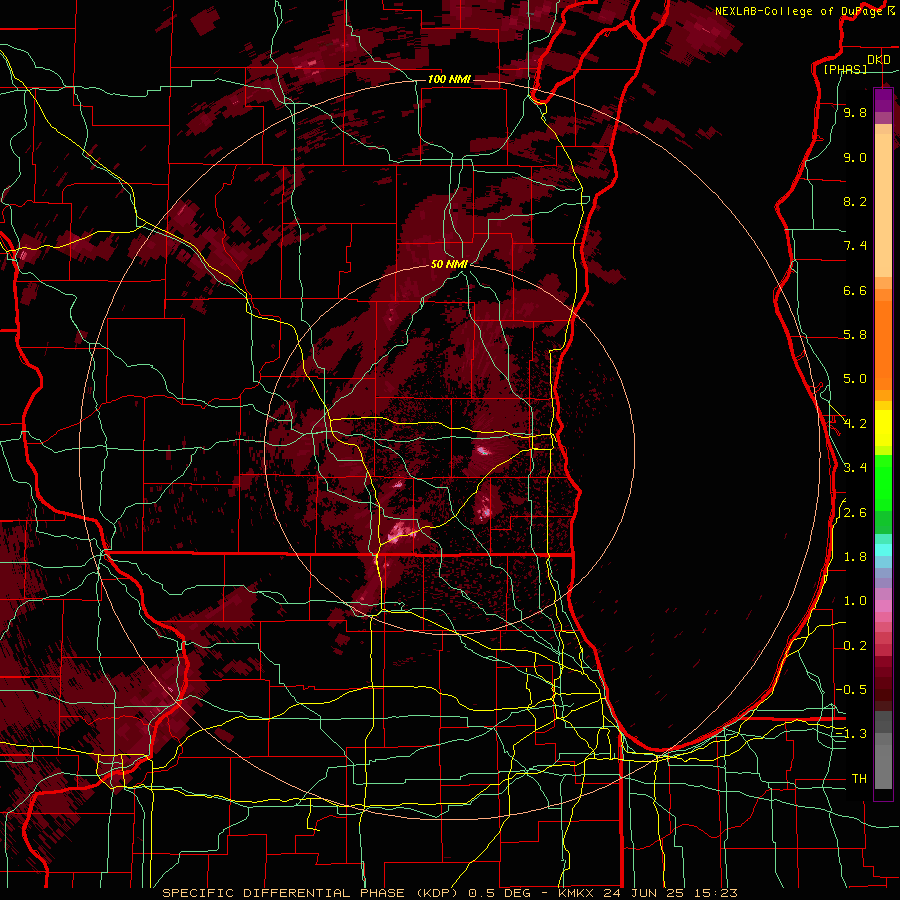Click the purple top segment of color bar
Image resolution: width=900 pixels, height=900 pixels.
[x=883, y=100]
